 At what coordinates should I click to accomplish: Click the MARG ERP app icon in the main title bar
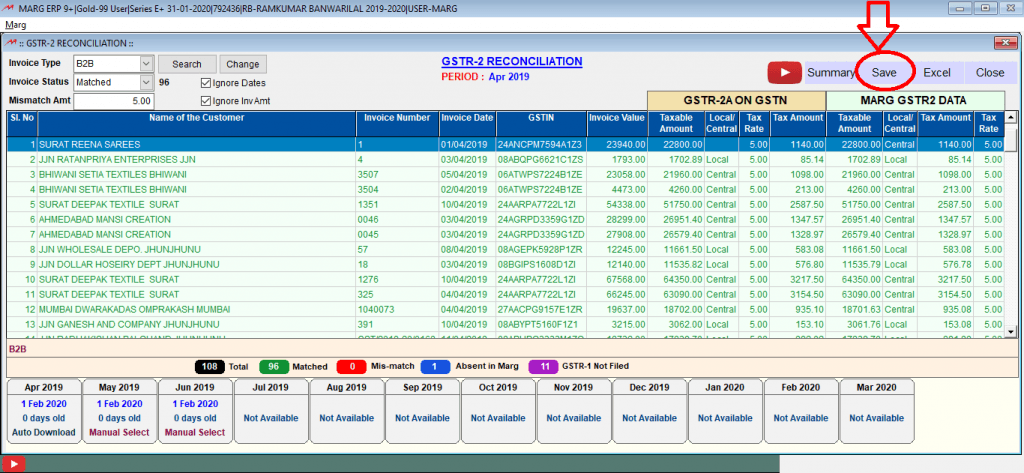point(8,8)
